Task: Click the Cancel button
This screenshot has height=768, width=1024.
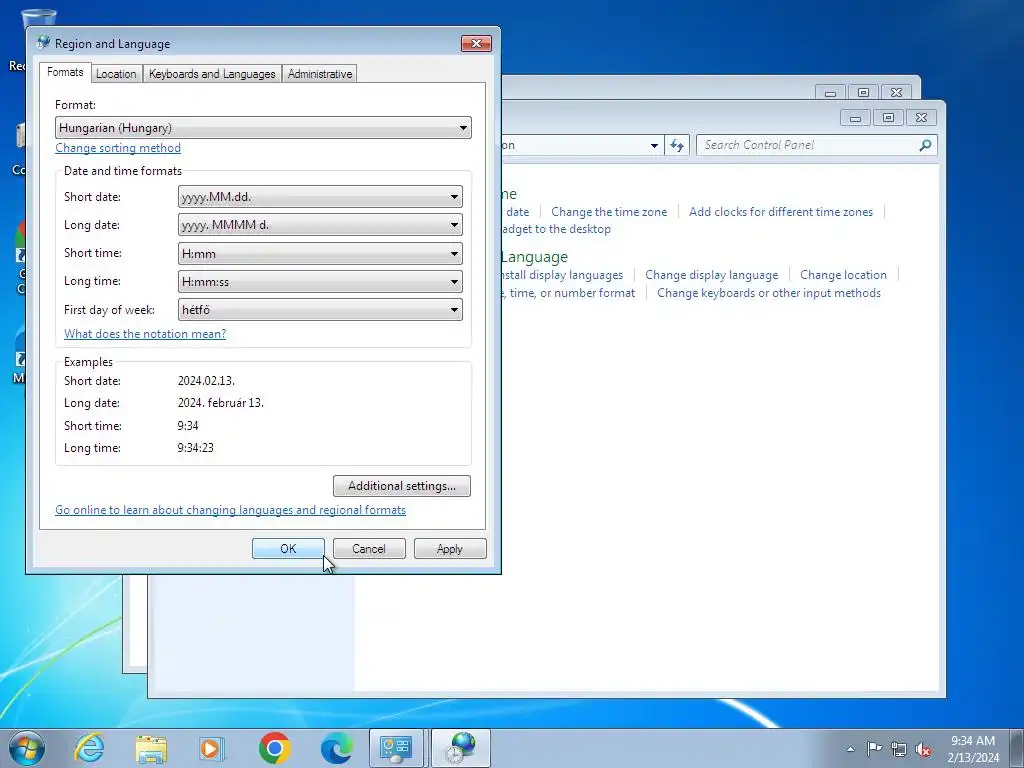Action: (369, 549)
